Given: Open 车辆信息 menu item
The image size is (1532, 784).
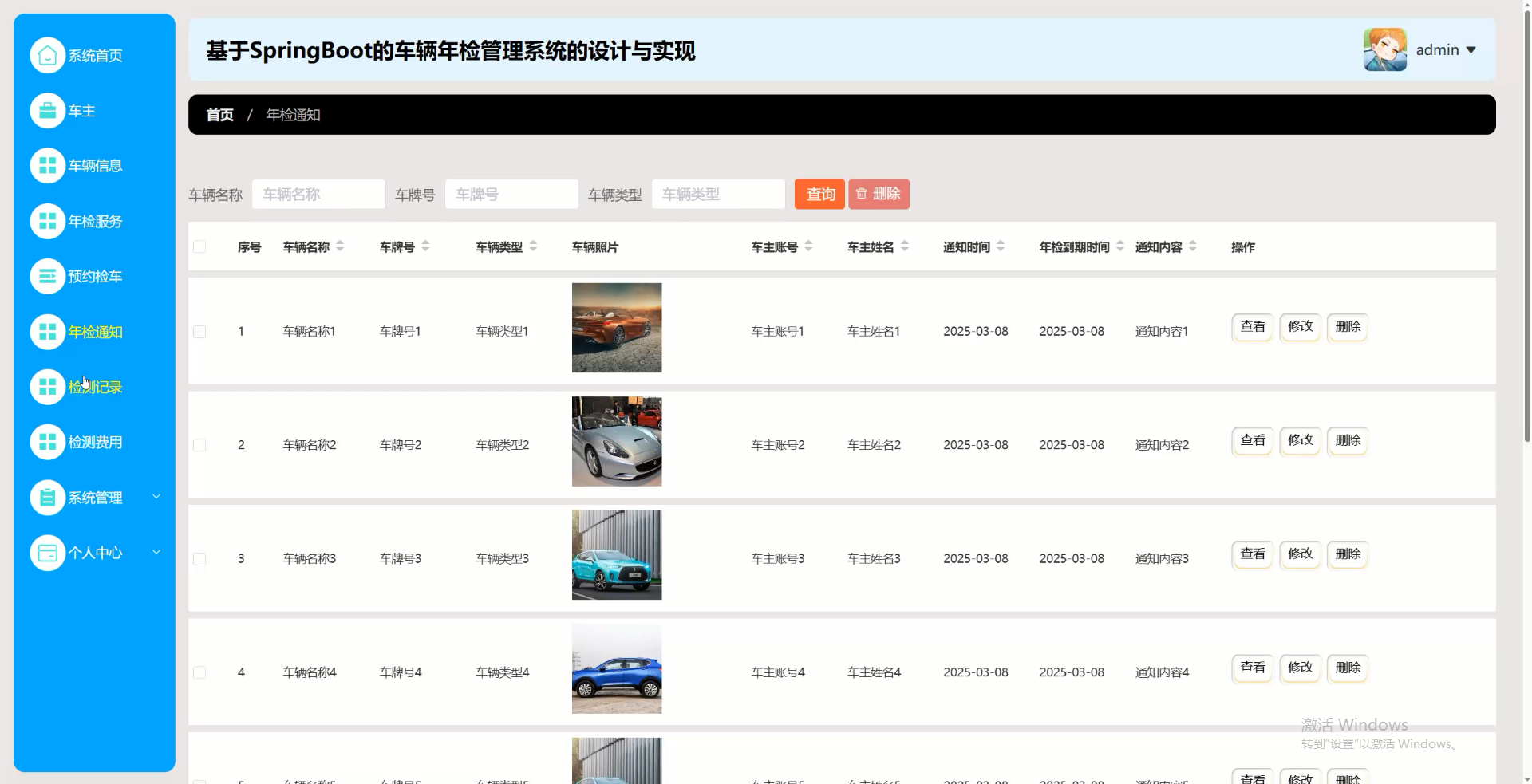Looking at the screenshot, I should pyautogui.click(x=95, y=166).
